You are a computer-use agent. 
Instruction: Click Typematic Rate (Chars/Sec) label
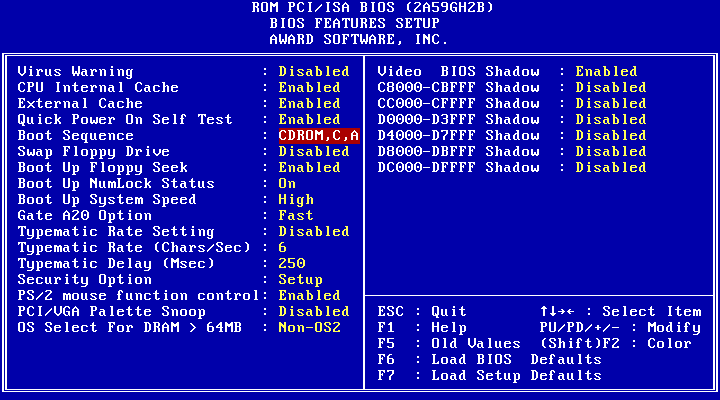coord(134,247)
